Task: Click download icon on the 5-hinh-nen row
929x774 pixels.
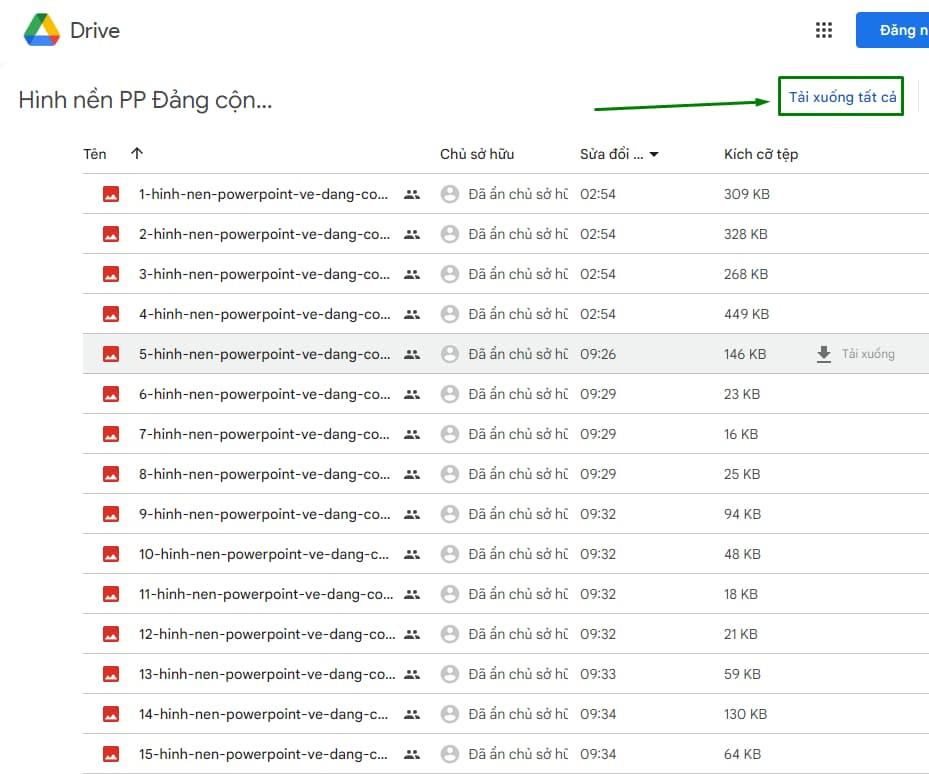Action: click(824, 354)
